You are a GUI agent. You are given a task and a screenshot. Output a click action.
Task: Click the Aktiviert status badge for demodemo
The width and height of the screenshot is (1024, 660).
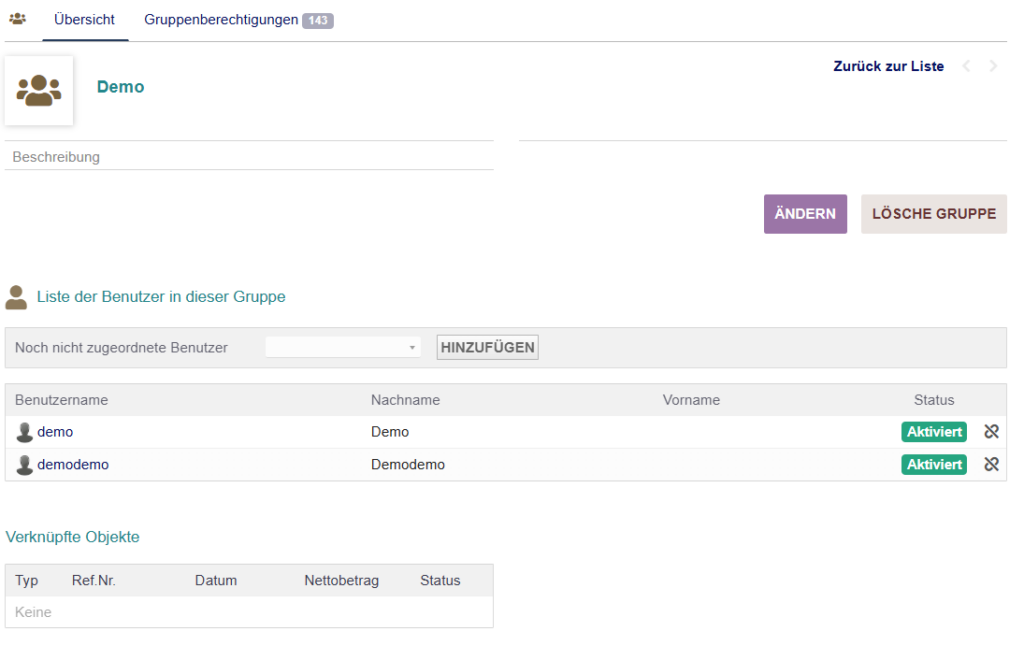pyautogui.click(x=933, y=465)
